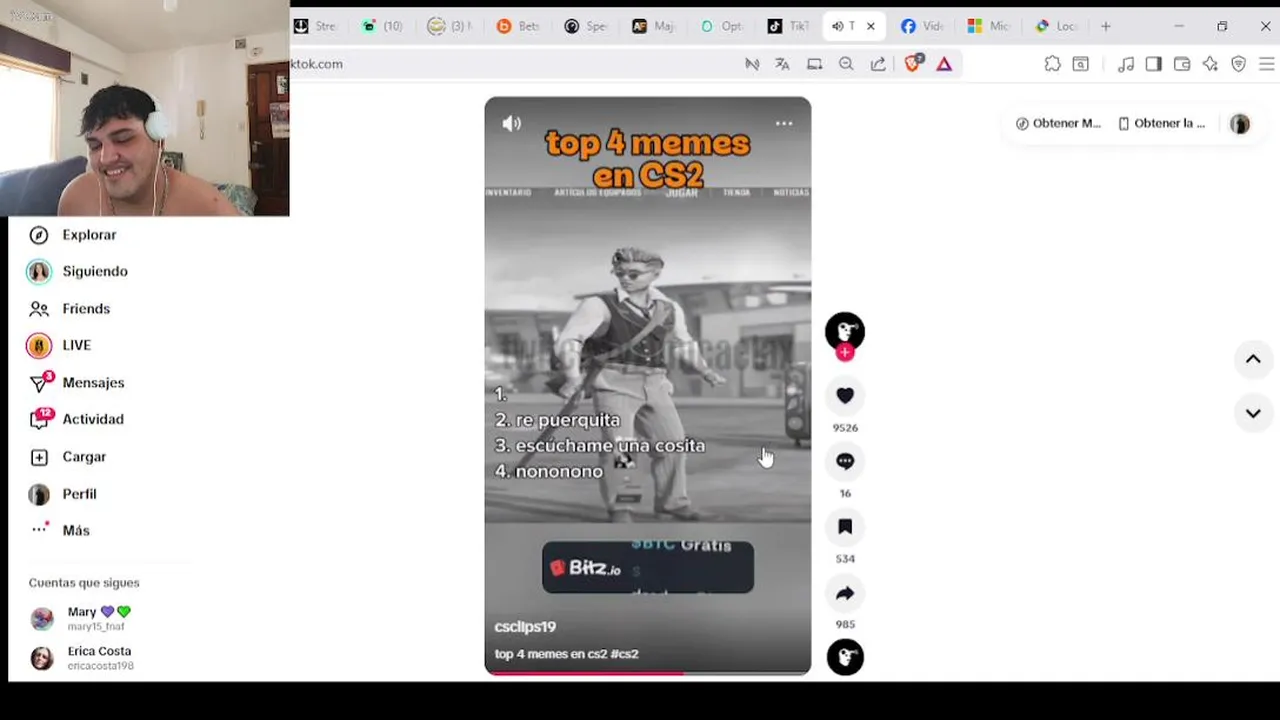Click the music note toolbar icon

point(1126,64)
